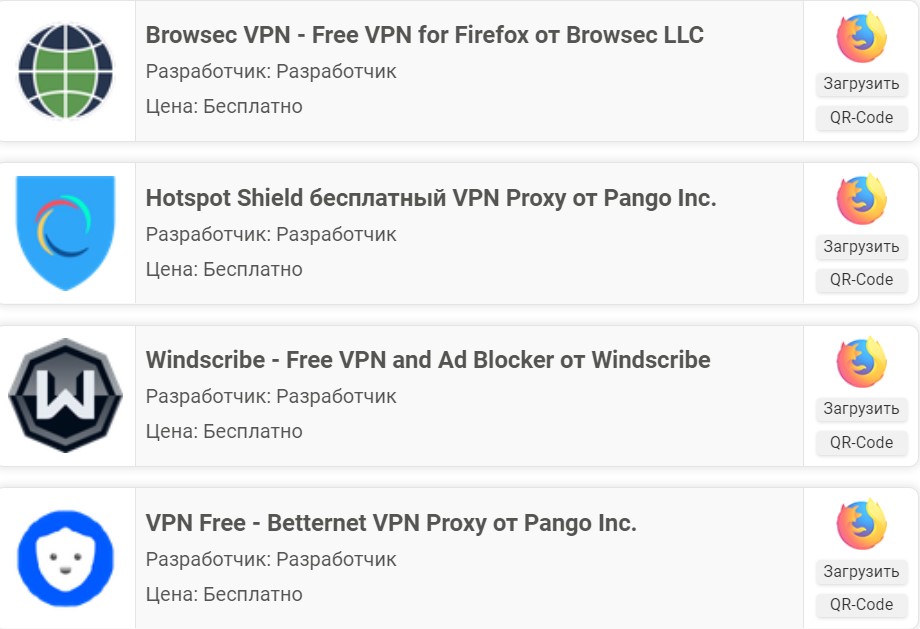This screenshot has width=920, height=629.
Task: Click Firefox icon in Browsec VPN row
Action: (x=861, y=37)
